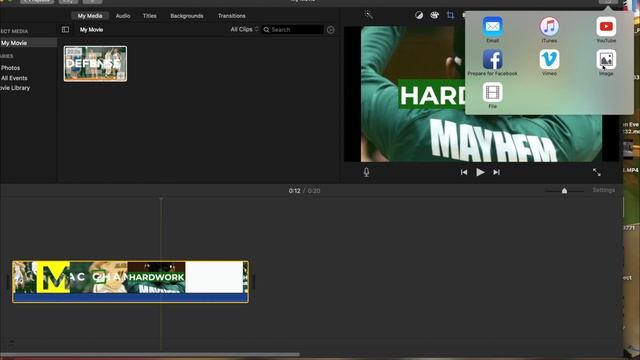Adjust the timeline zoom slider handle

pyautogui.click(x=564, y=191)
